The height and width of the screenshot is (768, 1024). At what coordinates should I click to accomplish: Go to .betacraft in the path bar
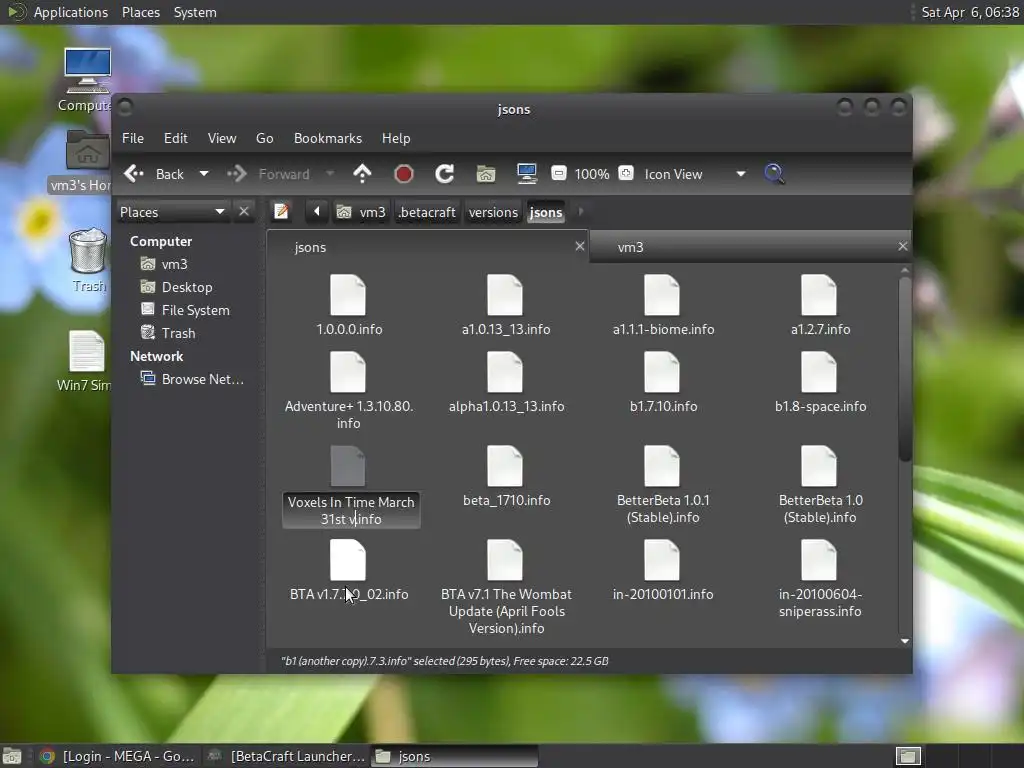pyautogui.click(x=427, y=212)
